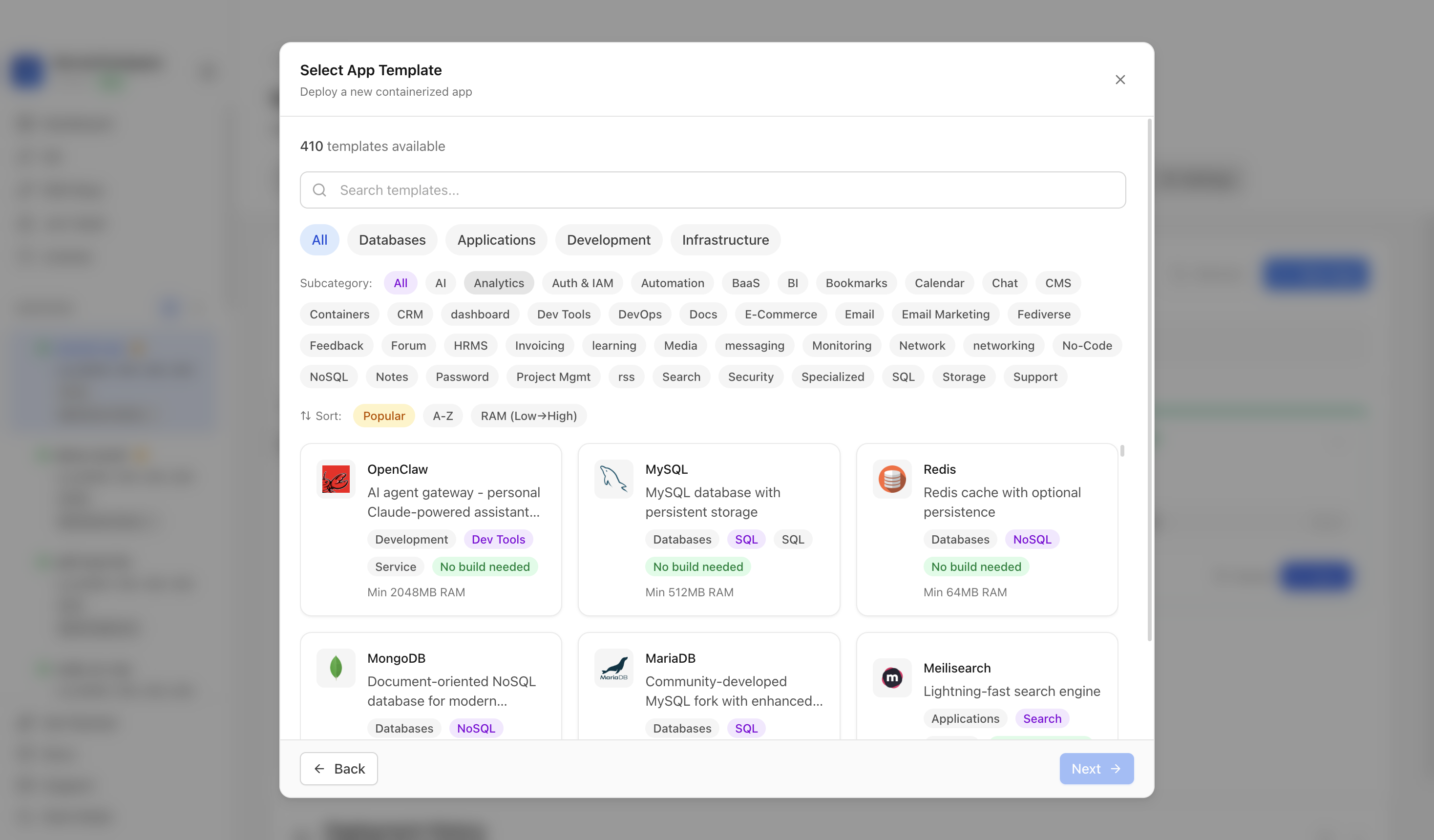Filter by CMS subcategory
The image size is (1434, 840).
coord(1058,283)
